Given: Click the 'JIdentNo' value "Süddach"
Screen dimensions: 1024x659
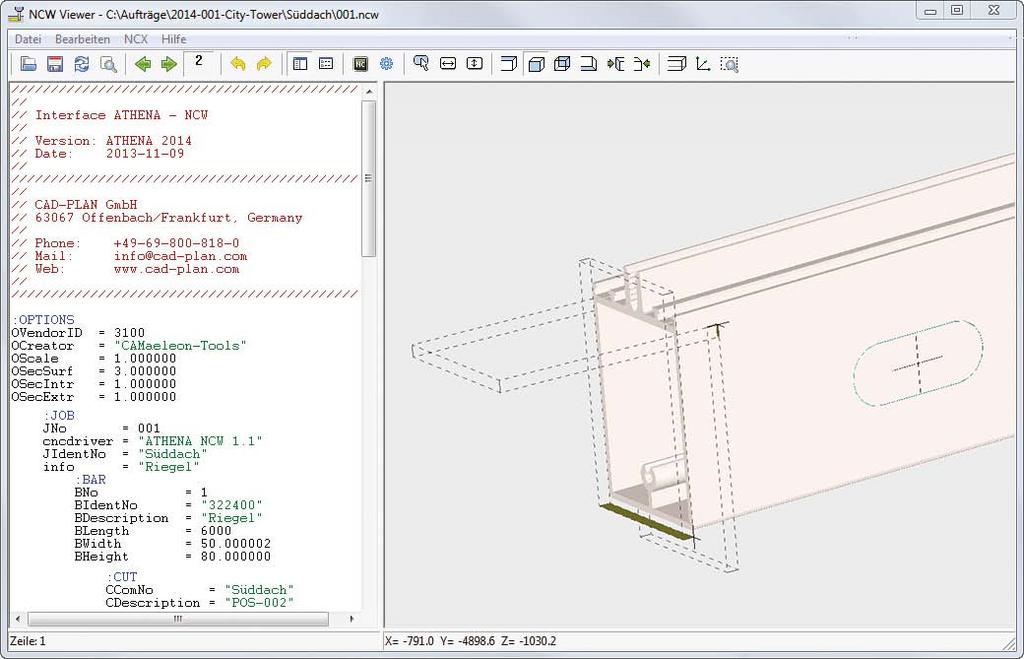Looking at the screenshot, I should [x=172, y=454].
